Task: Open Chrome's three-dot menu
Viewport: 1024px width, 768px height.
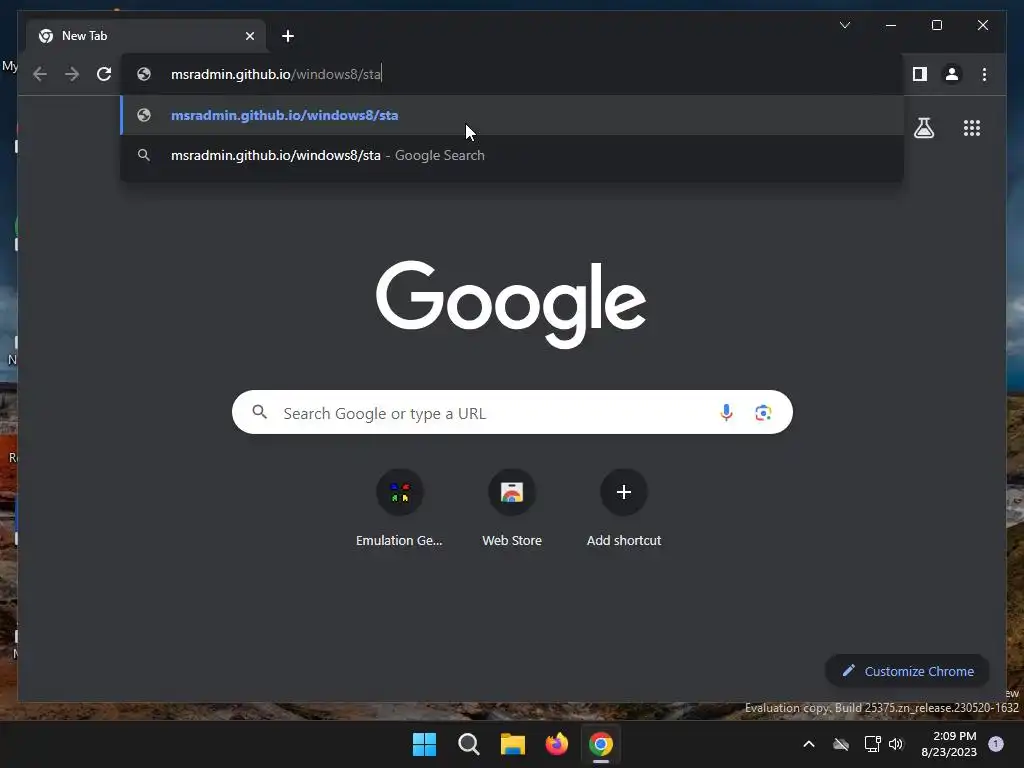Action: (x=984, y=74)
